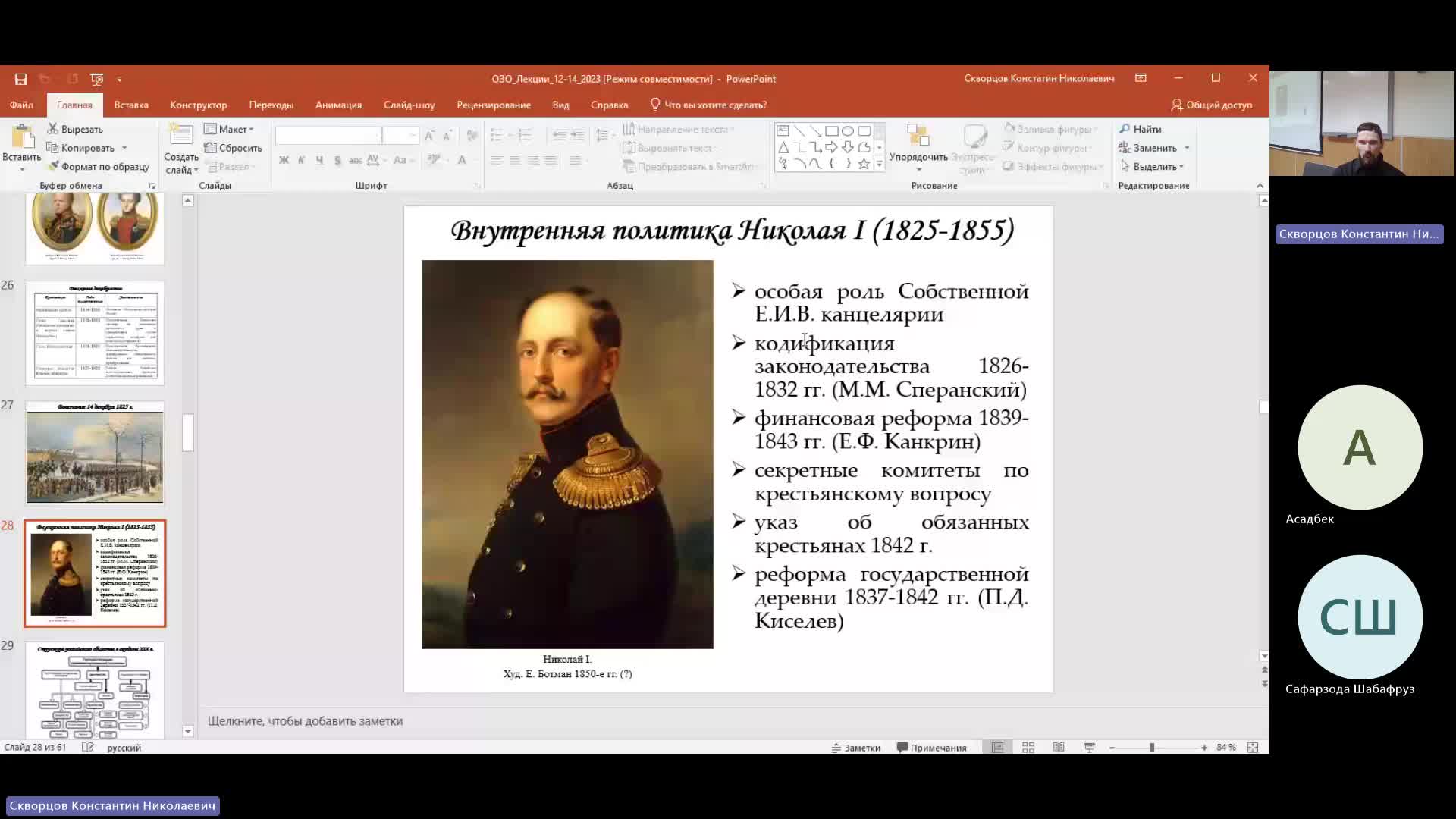Viewport: 1456px width, 819px height.
Task: Click Format Painter (Формат по образцу)
Action: click(x=99, y=166)
